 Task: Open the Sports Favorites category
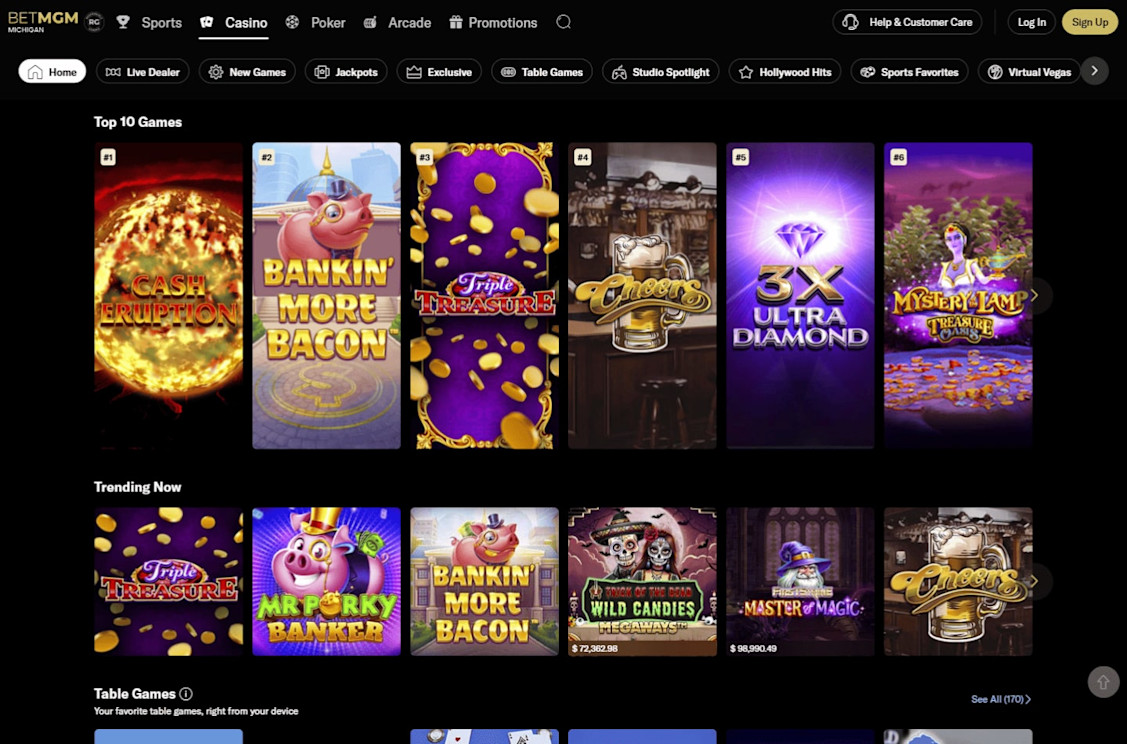[x=909, y=71]
